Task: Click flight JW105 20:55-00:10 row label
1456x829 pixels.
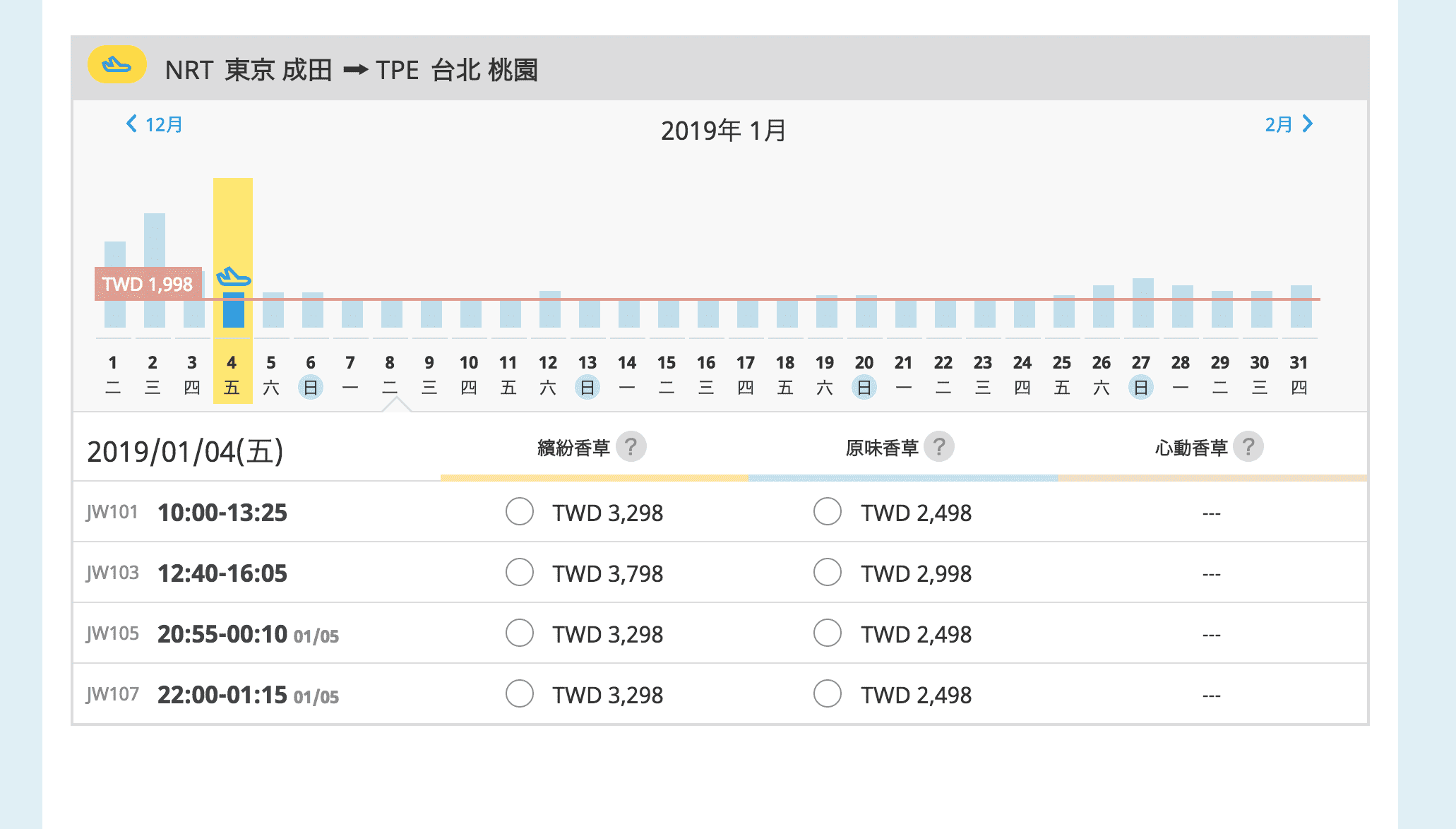Action: pyautogui.click(x=213, y=633)
